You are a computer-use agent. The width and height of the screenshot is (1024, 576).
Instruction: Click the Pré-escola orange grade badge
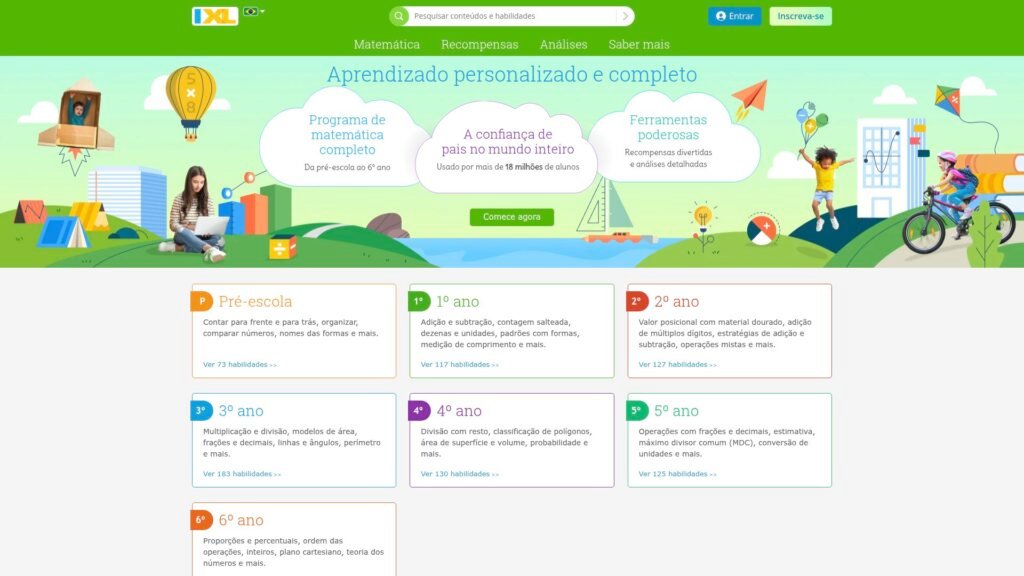tap(202, 301)
